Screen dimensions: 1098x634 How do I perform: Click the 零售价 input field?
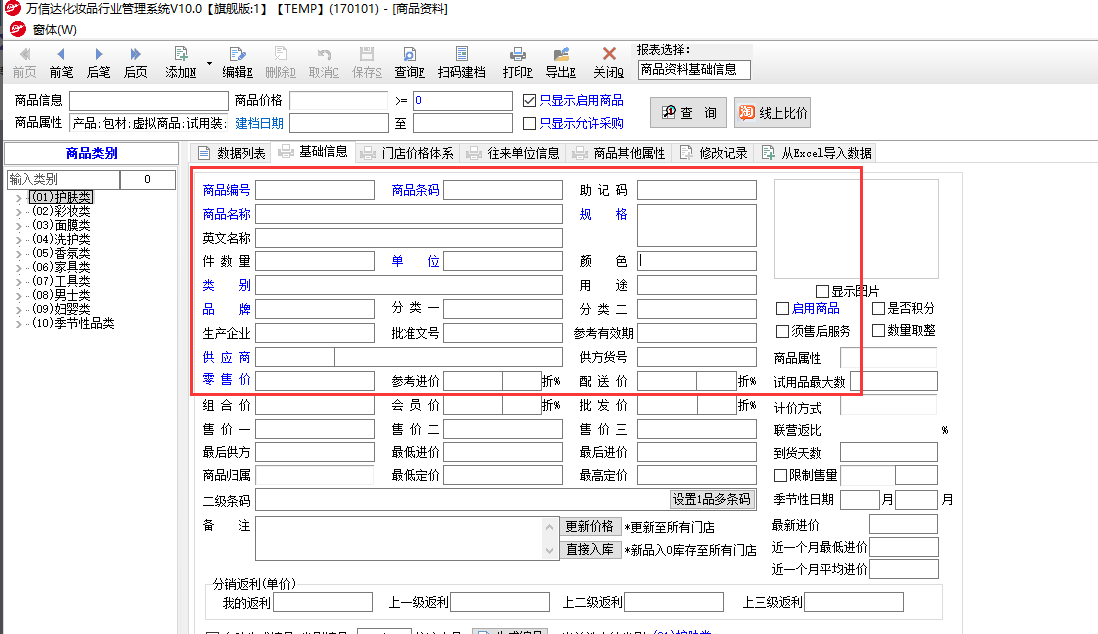pos(315,380)
